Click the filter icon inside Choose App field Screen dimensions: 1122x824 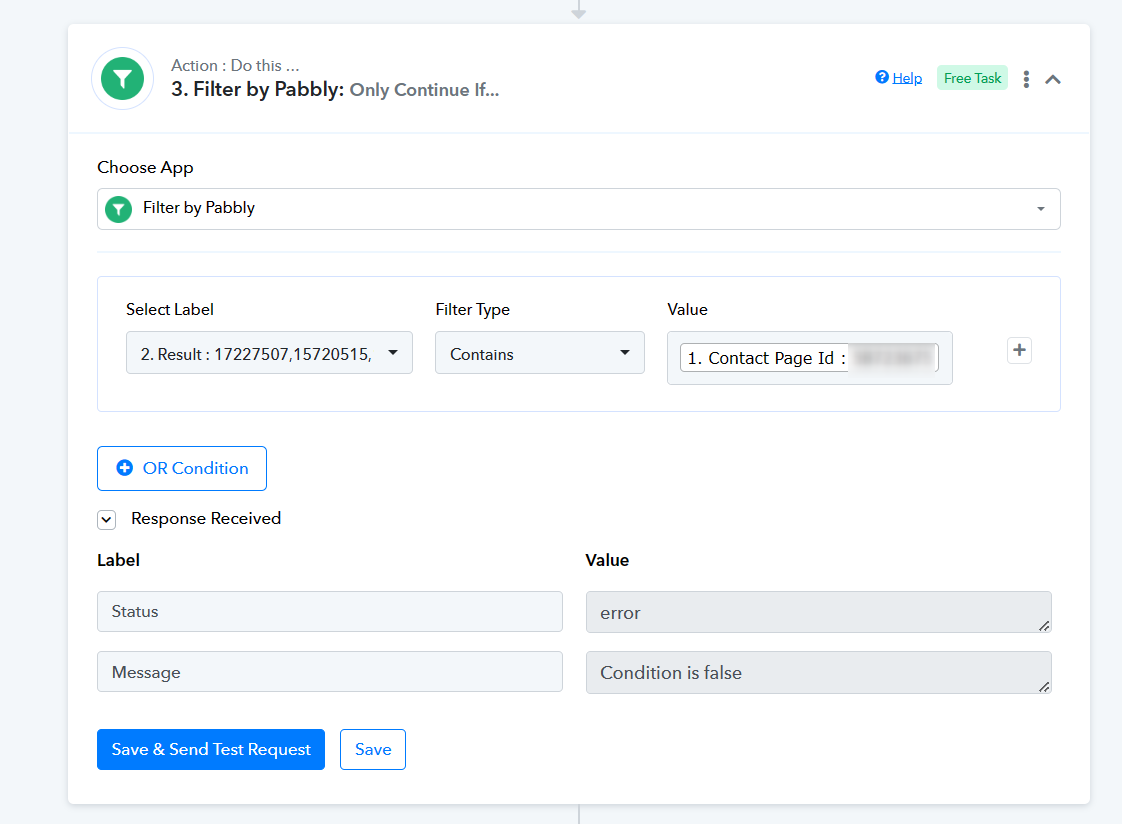coord(119,210)
